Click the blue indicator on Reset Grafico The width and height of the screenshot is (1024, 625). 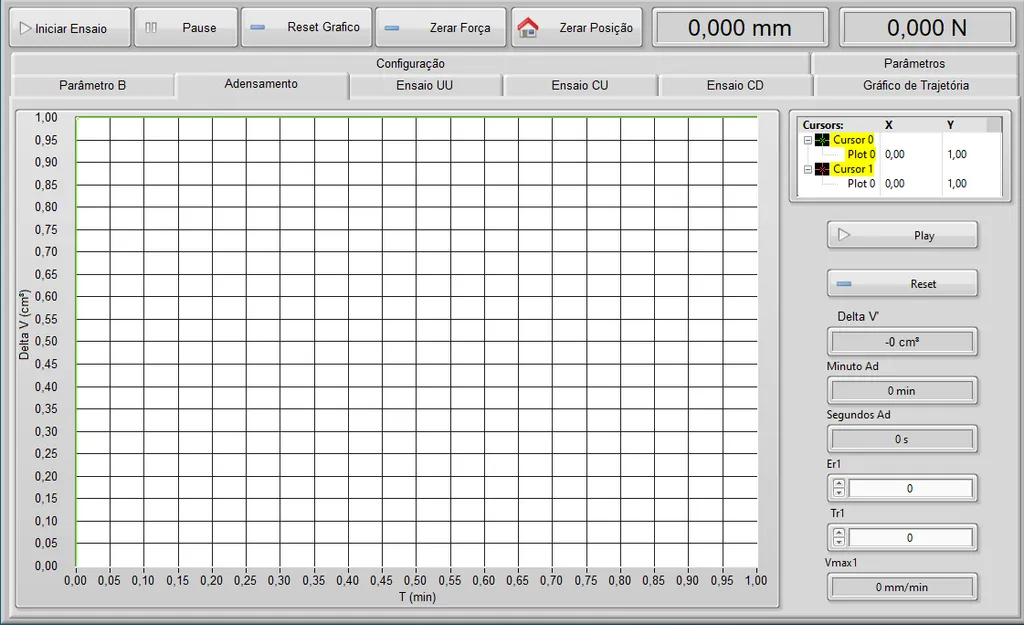(x=258, y=27)
